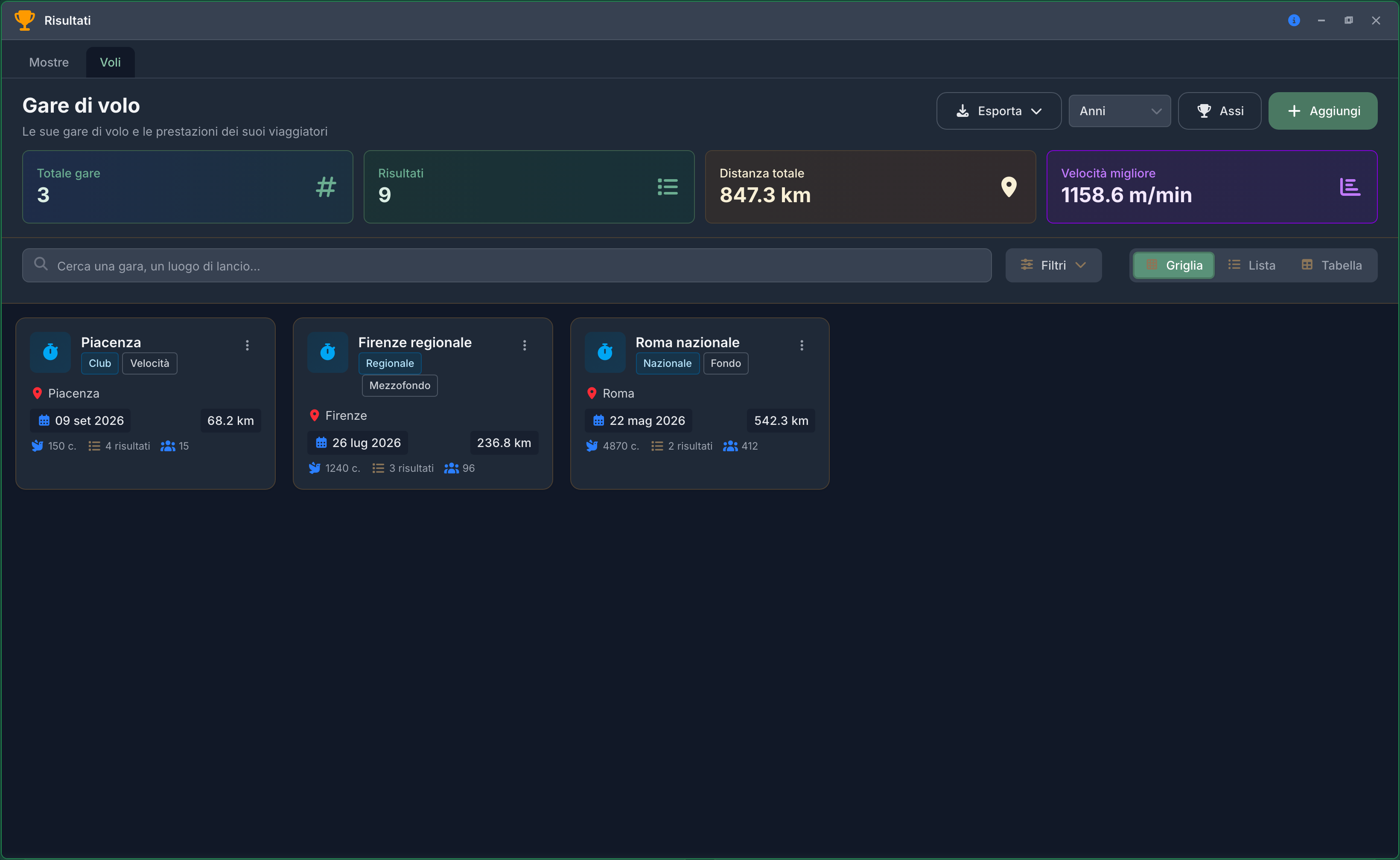Switch to Tabella view
This screenshot has width=1400, height=860.
[1331, 265]
